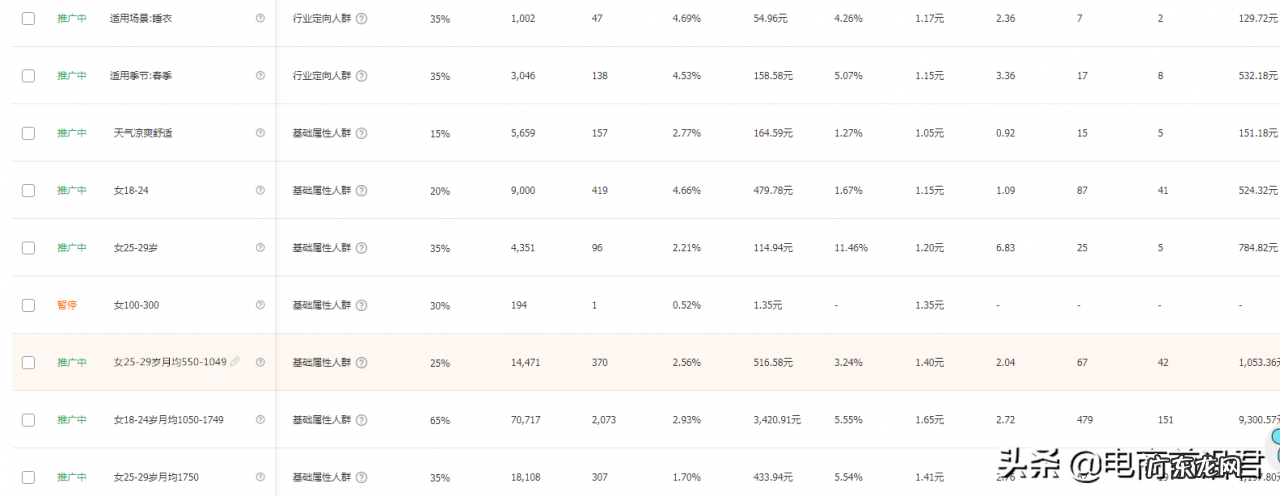Click the audience name 天气凉爽舒适
The width and height of the screenshot is (1280, 496).
143,133
